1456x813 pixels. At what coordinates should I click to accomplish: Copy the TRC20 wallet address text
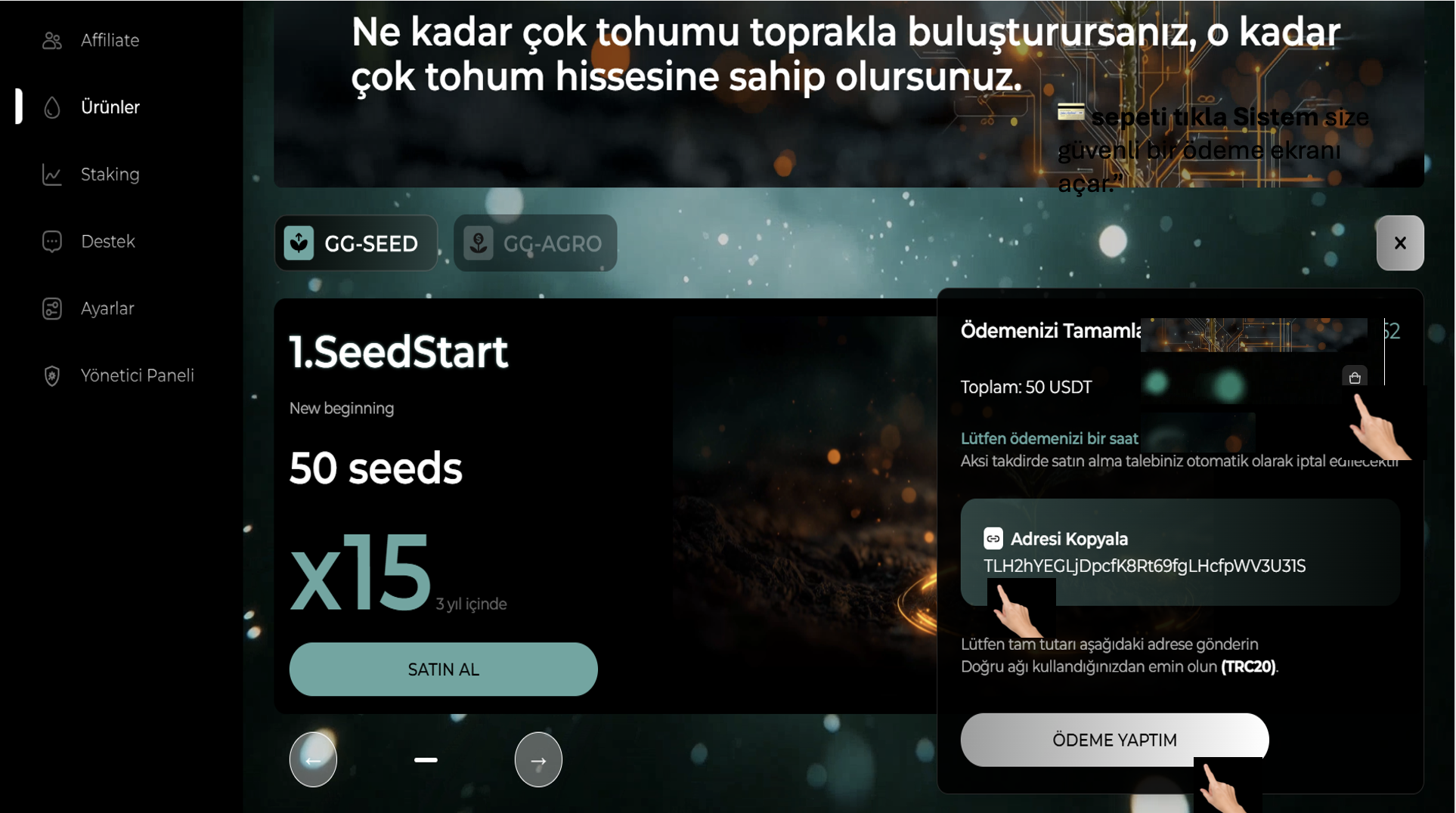pos(1145,566)
